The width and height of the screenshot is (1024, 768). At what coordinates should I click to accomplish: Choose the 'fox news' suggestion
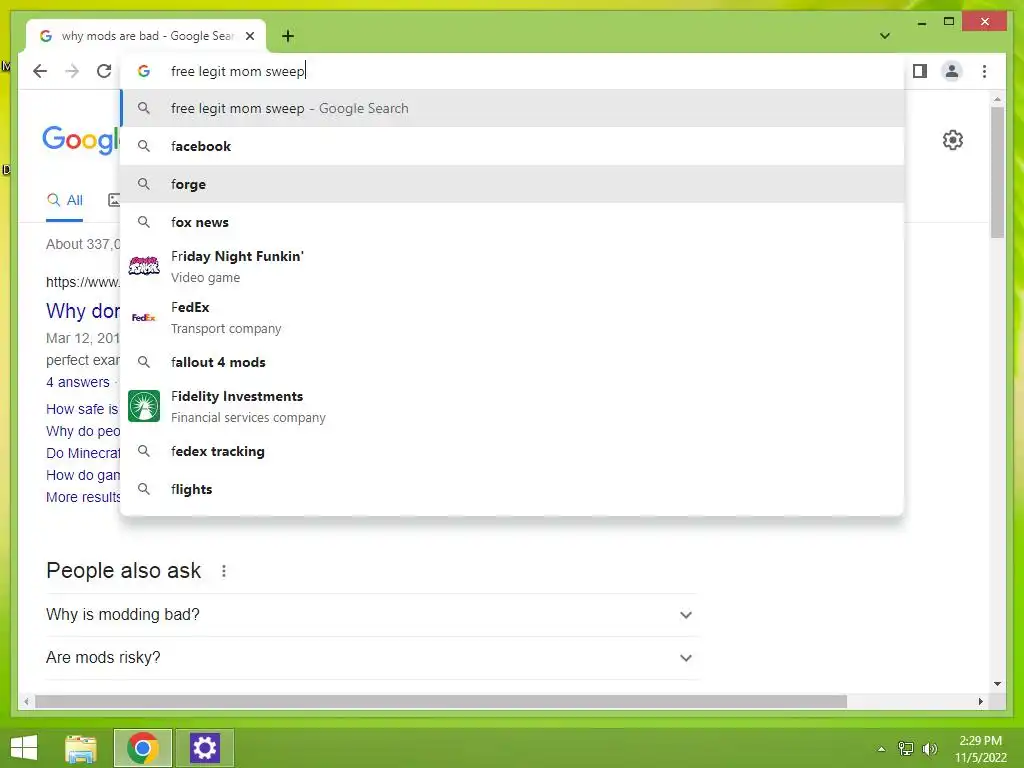[513, 222]
